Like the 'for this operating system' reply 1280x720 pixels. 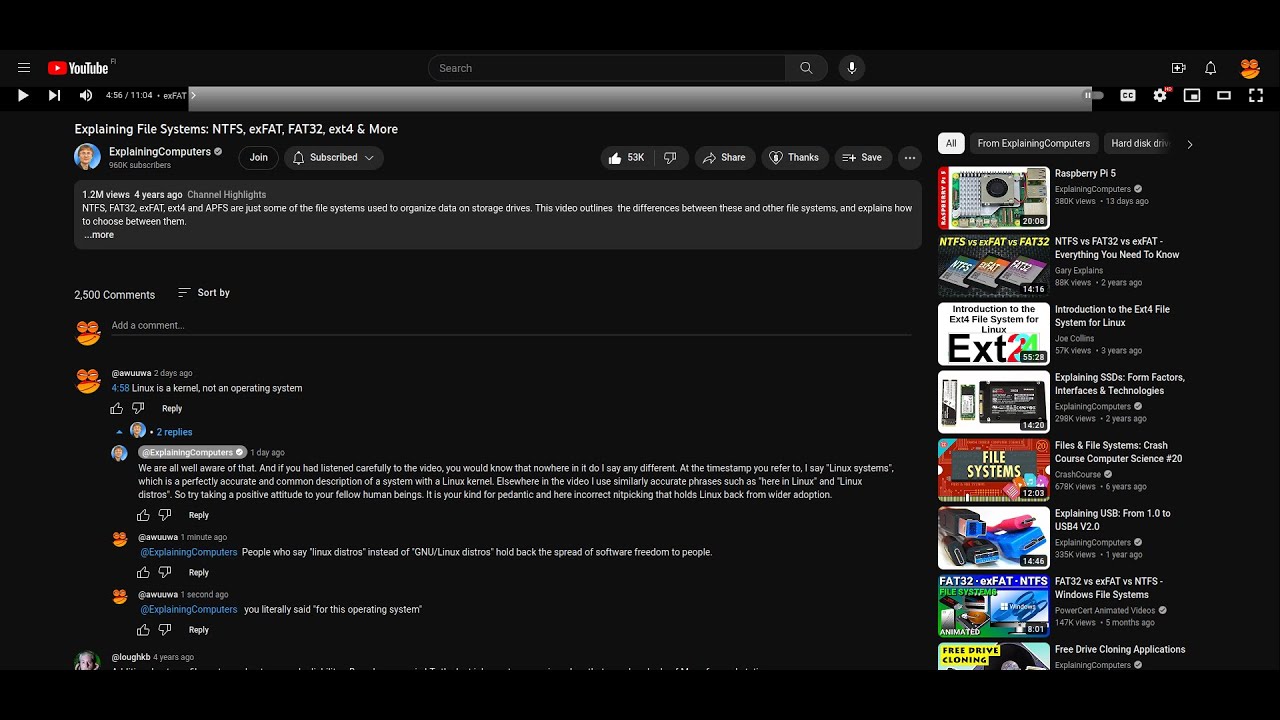[x=143, y=630]
